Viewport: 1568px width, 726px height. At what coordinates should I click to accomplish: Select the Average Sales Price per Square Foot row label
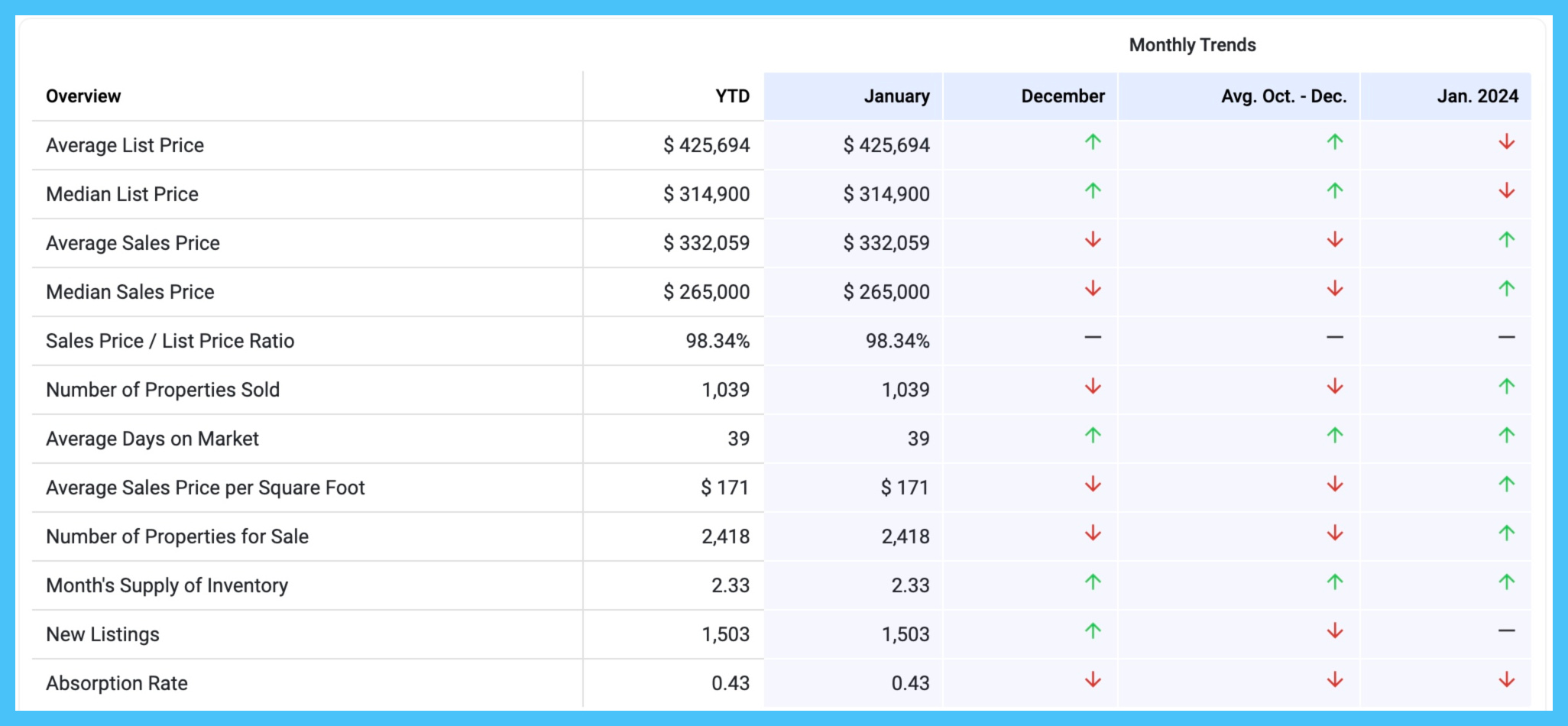206,488
